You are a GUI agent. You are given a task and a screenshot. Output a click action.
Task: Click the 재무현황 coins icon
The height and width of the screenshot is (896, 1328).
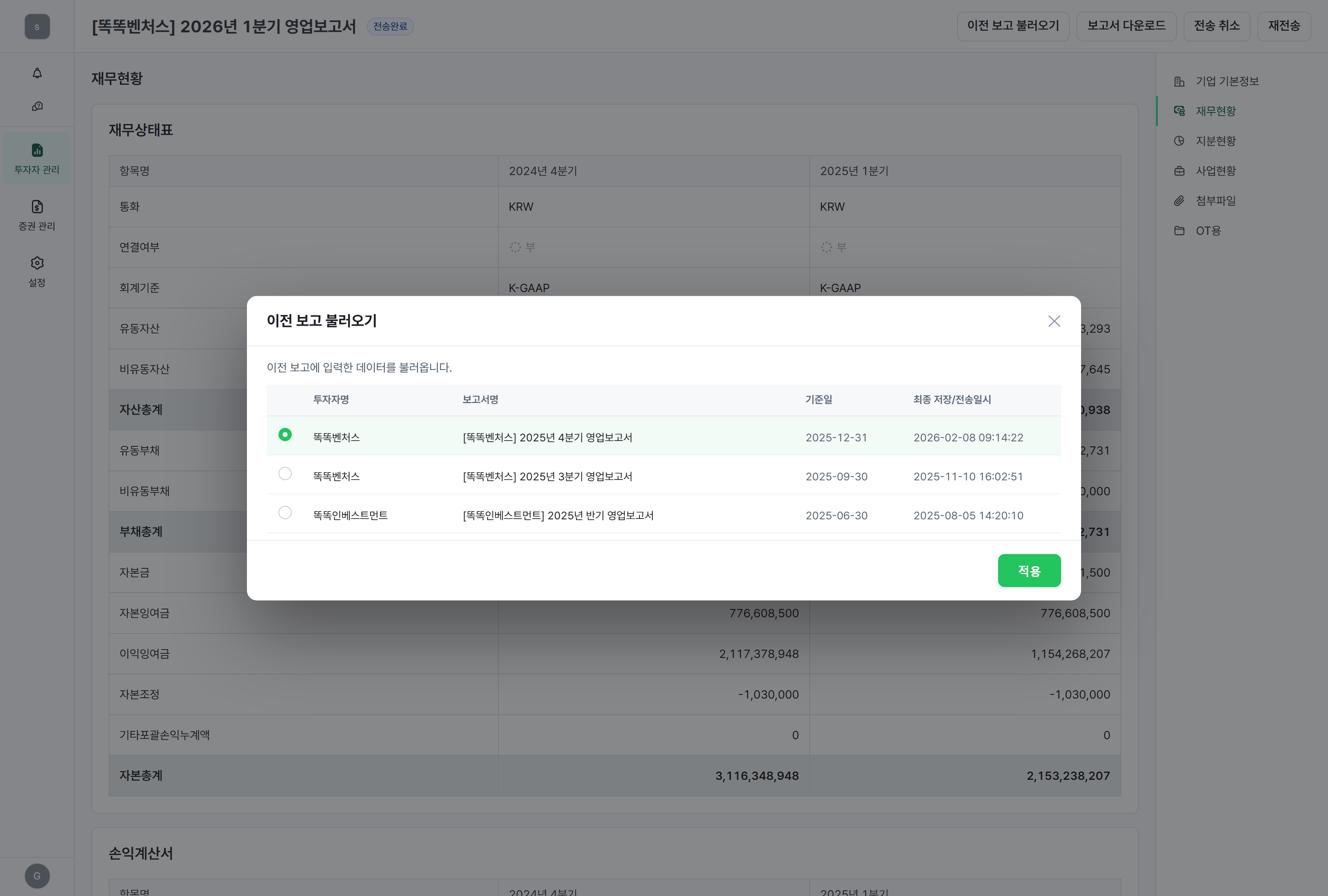coord(1179,111)
